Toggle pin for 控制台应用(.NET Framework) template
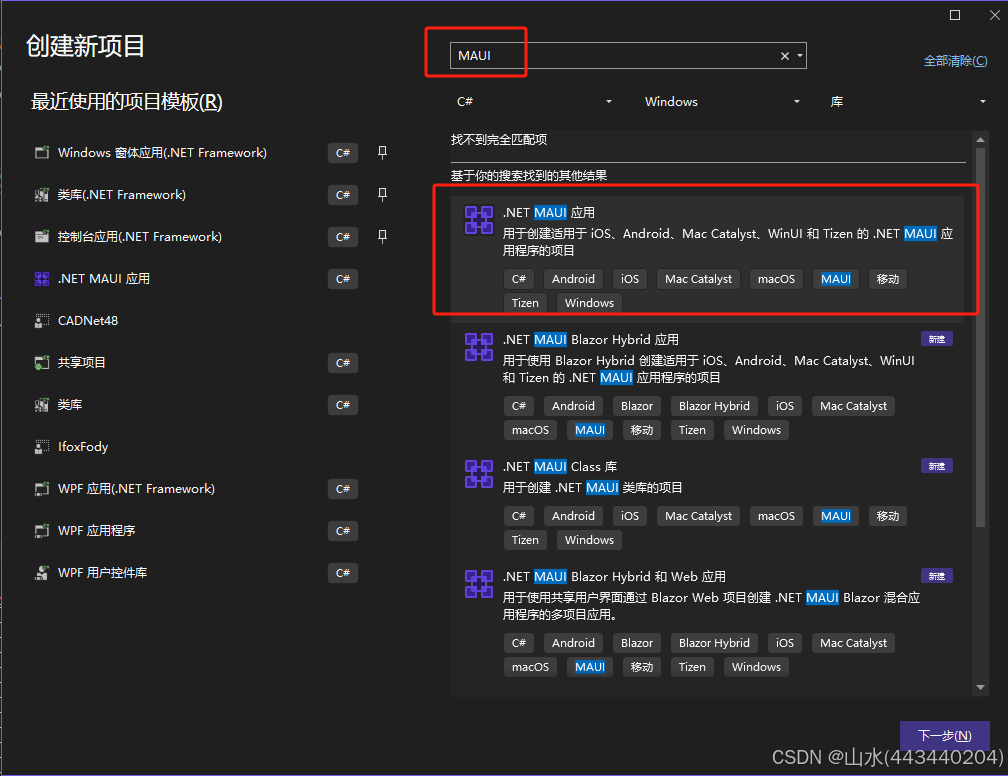The width and height of the screenshot is (1008, 776). tap(382, 237)
